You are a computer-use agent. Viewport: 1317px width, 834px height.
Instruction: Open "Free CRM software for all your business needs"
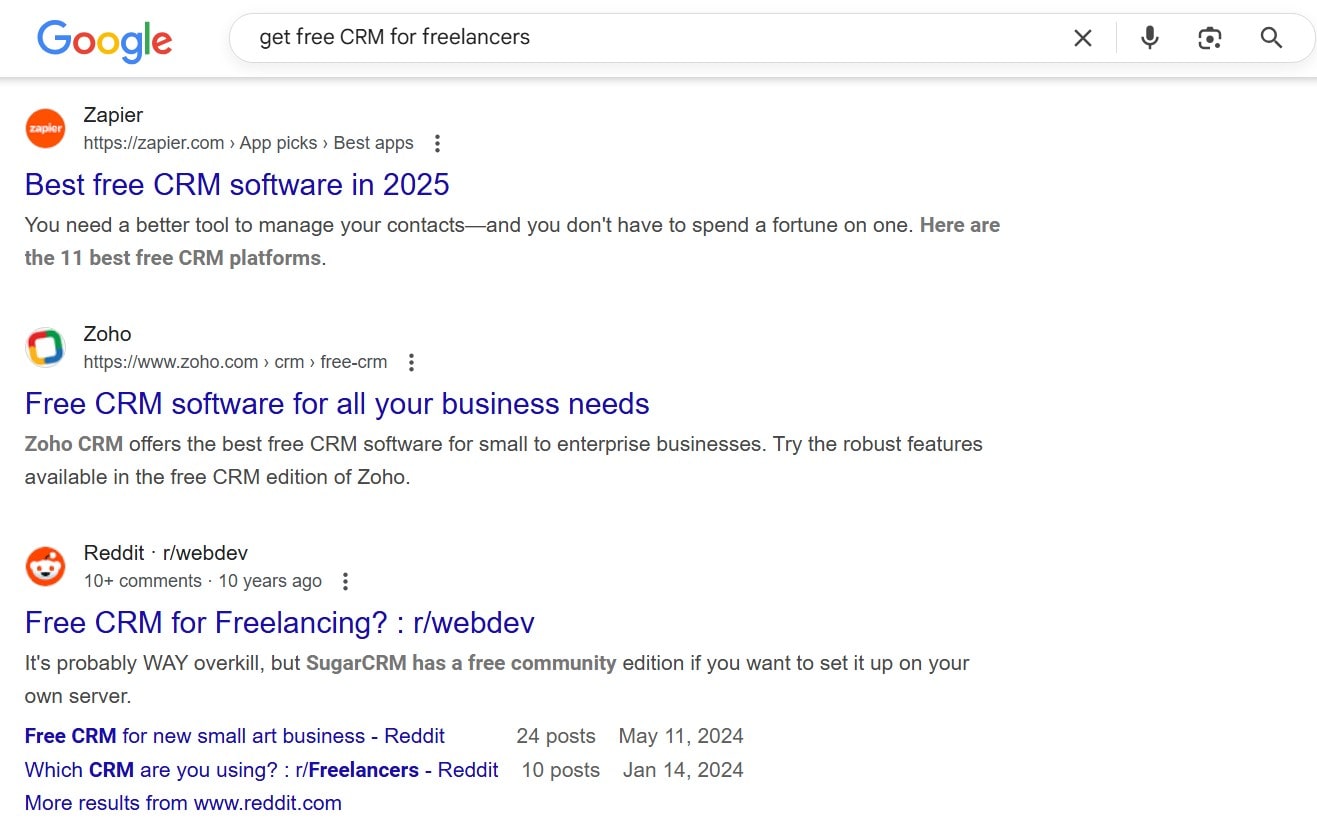coord(337,404)
